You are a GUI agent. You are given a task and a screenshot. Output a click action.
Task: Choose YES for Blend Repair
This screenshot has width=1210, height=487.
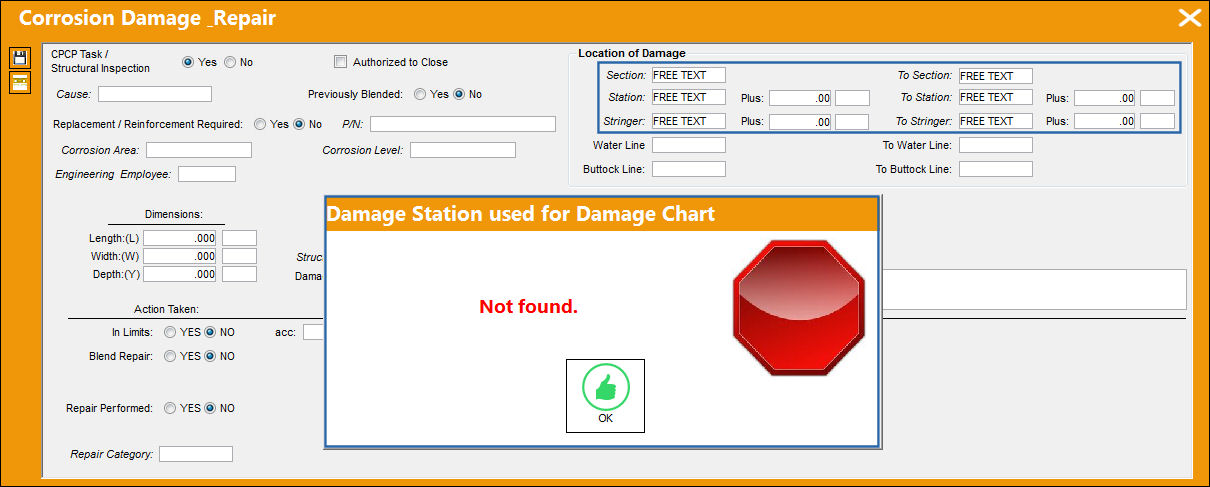pyautogui.click(x=170, y=356)
